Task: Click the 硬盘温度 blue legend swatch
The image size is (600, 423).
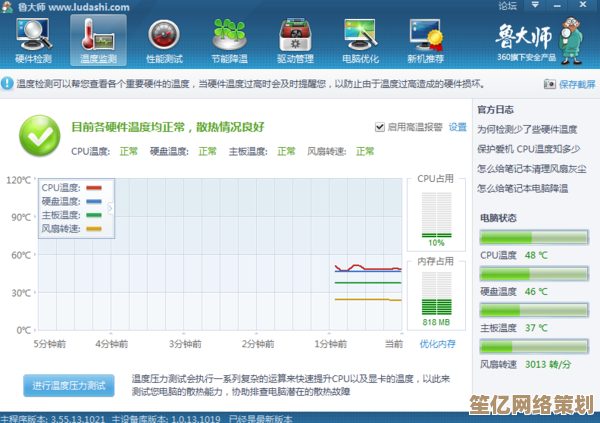Action: (x=94, y=201)
